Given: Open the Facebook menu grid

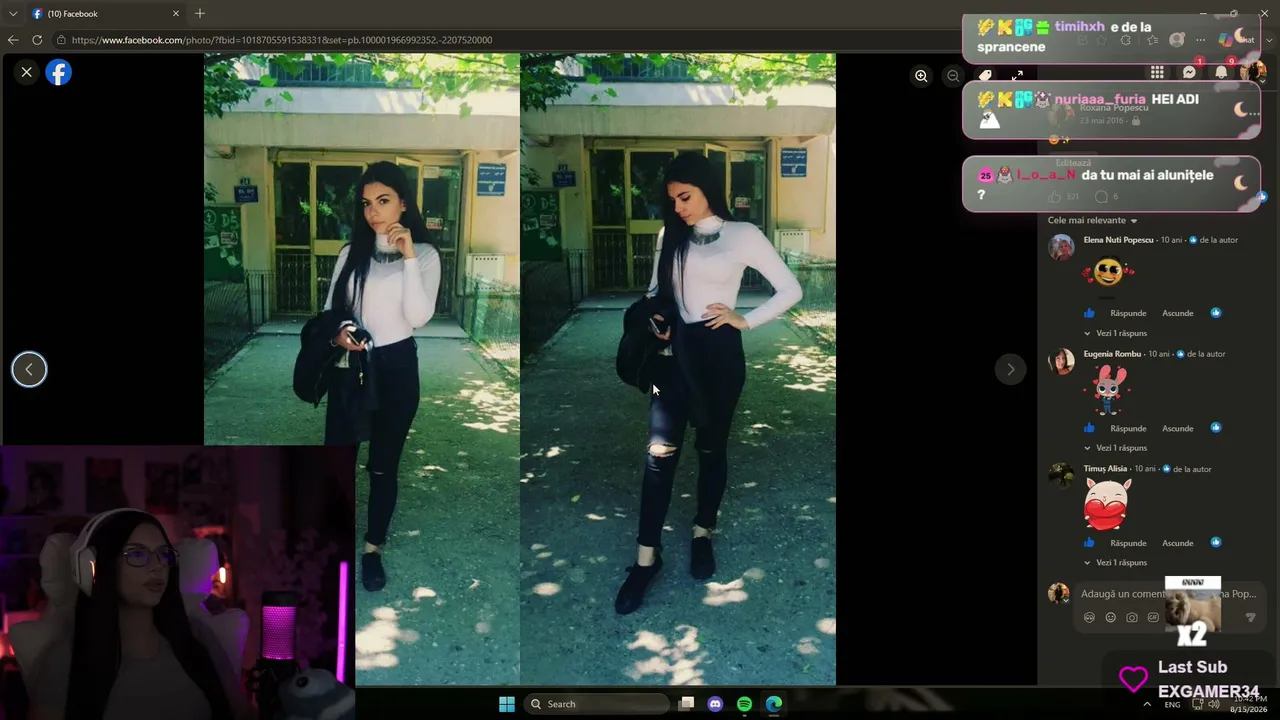Looking at the screenshot, I should coord(1157,72).
